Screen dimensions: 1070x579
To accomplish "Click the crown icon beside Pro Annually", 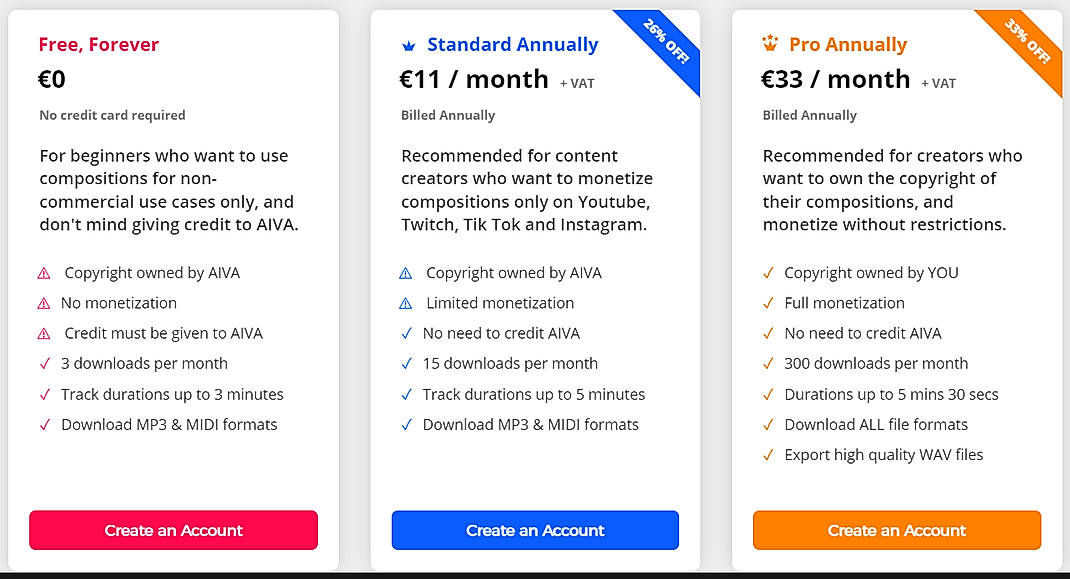I will pyautogui.click(x=769, y=44).
